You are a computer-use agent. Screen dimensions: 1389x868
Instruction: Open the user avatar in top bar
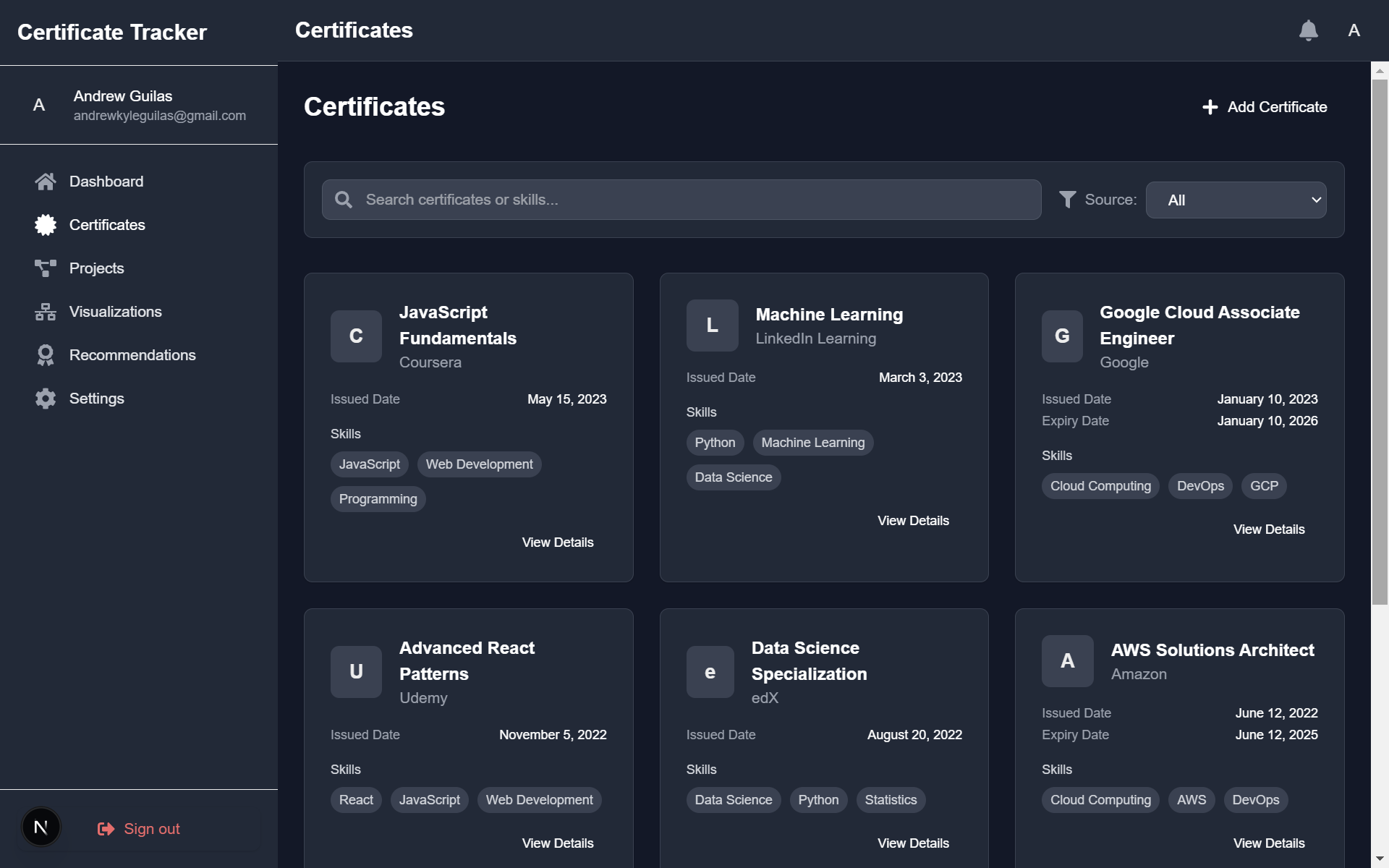pyautogui.click(x=1354, y=30)
